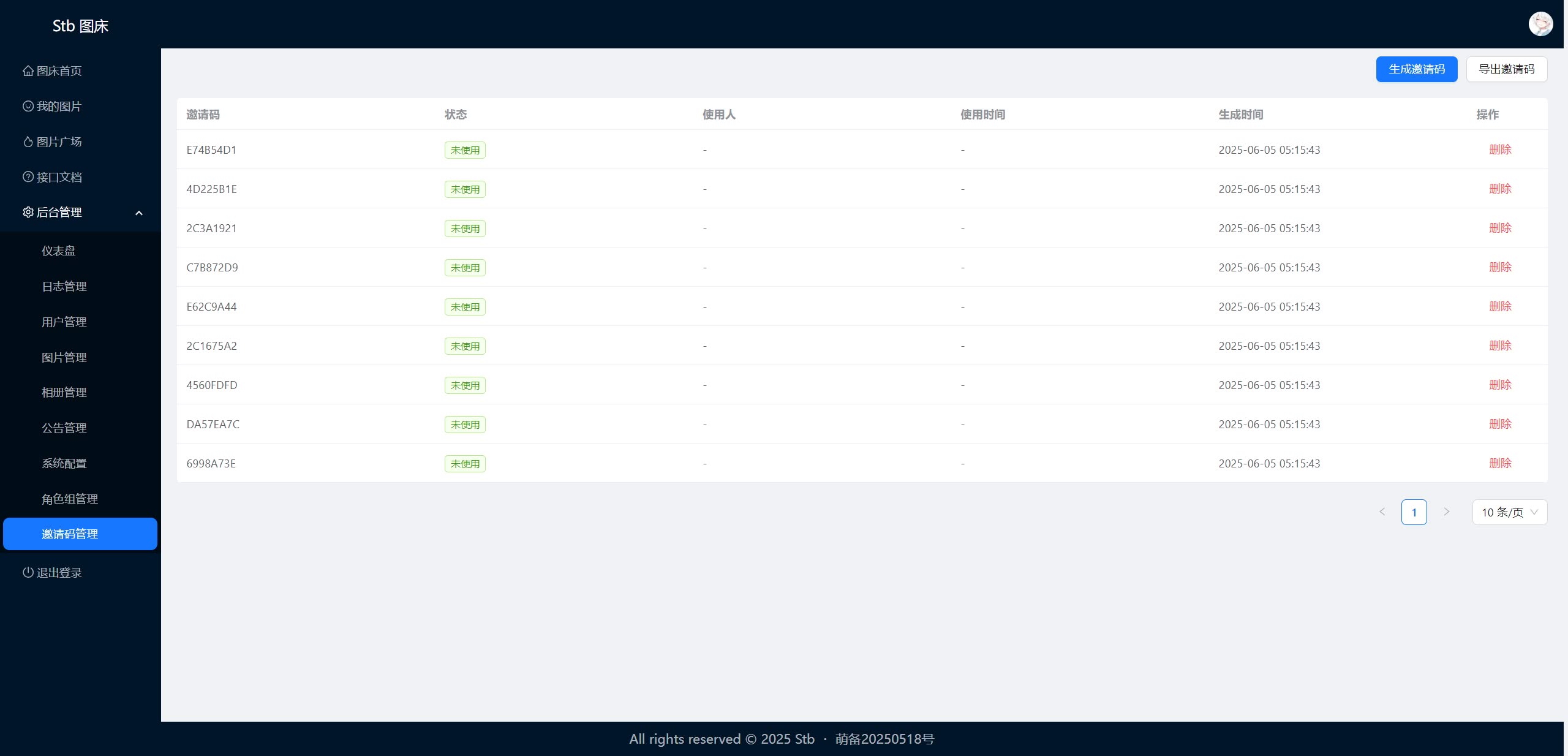The image size is (1568, 756).
Task: Click the next page arrow in pagination
Action: (1446, 512)
